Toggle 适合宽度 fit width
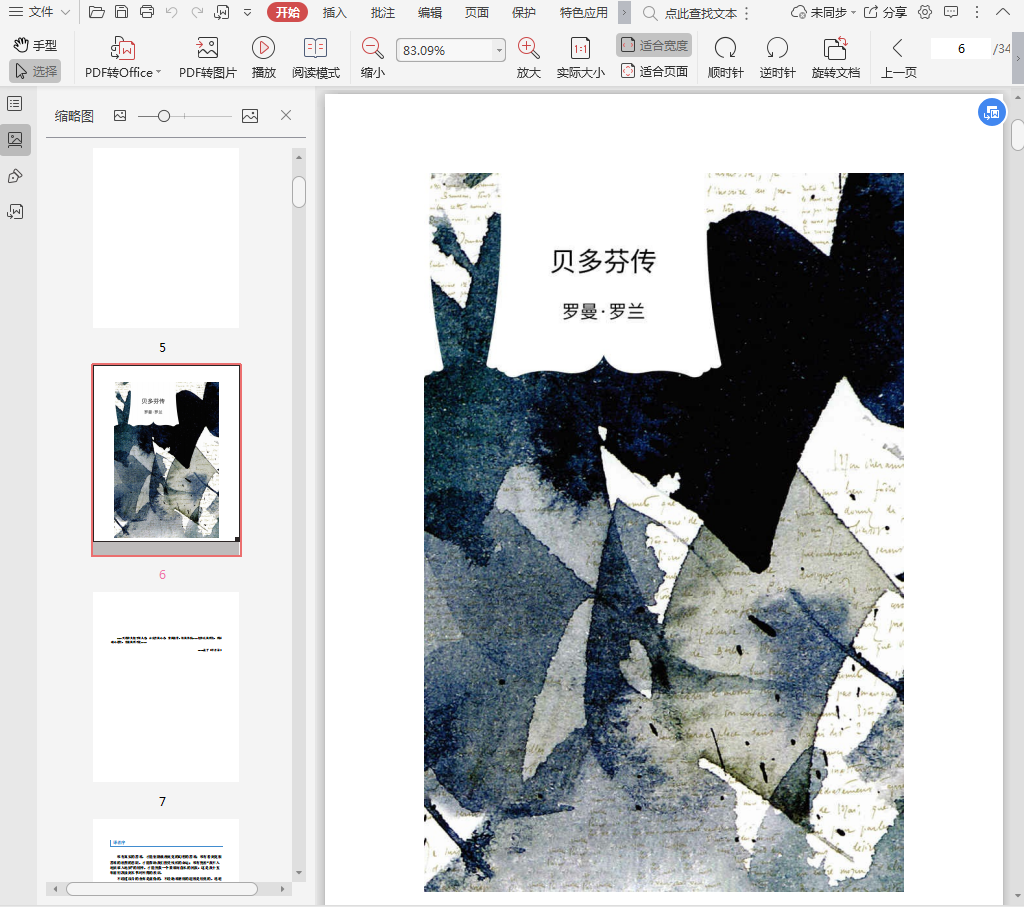The image size is (1024, 907). click(x=654, y=45)
